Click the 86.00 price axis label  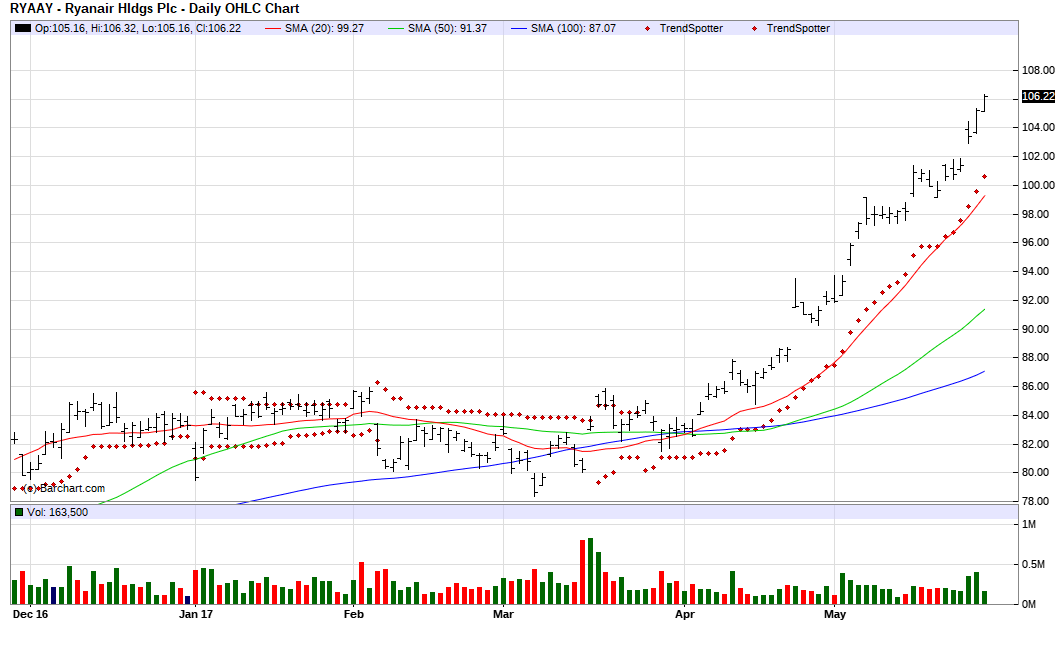tap(1038, 387)
